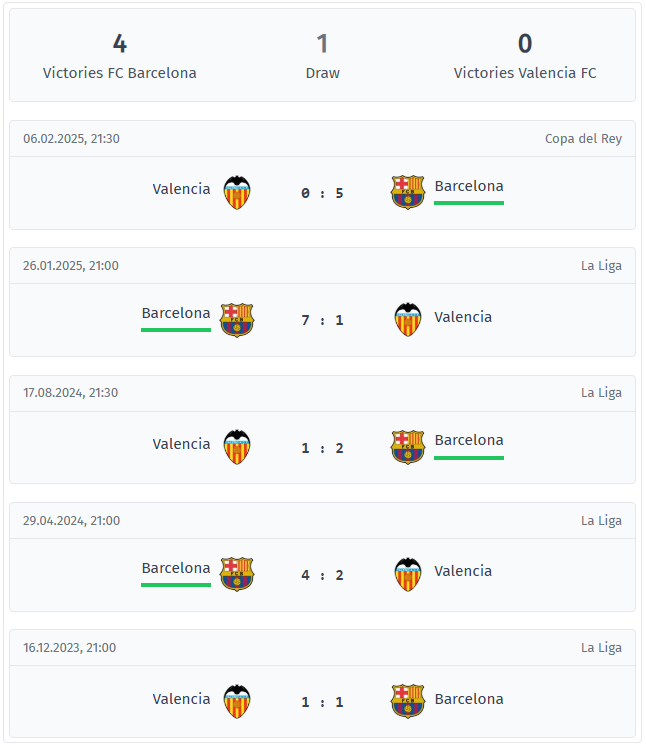Click Valencia crest in 4:2 match
The height and width of the screenshot is (747, 646).
(408, 575)
